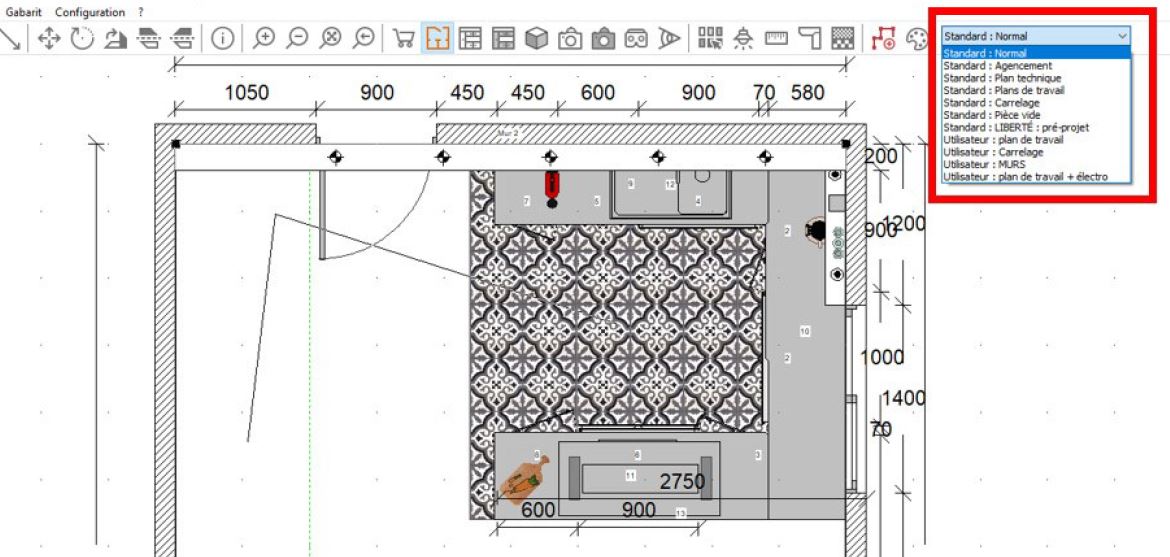The width and height of the screenshot is (1170, 557).
Task: Open the color palette icon
Action: 916,38
